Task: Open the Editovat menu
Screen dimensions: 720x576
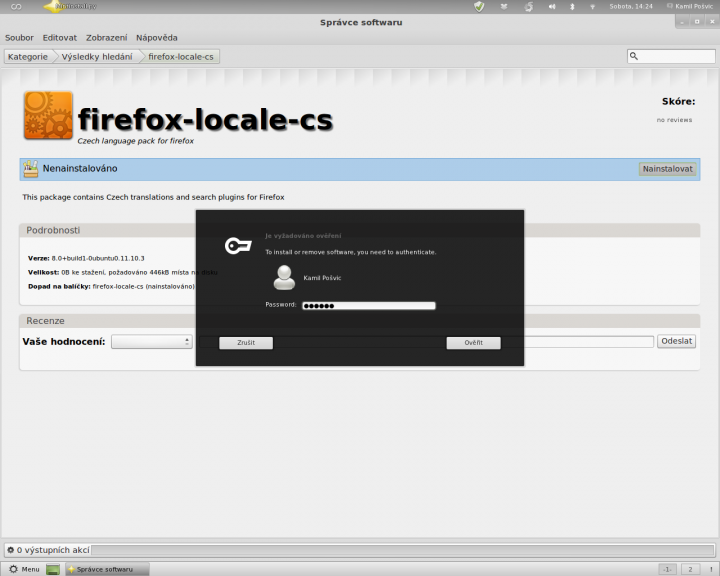Action: click(x=60, y=38)
